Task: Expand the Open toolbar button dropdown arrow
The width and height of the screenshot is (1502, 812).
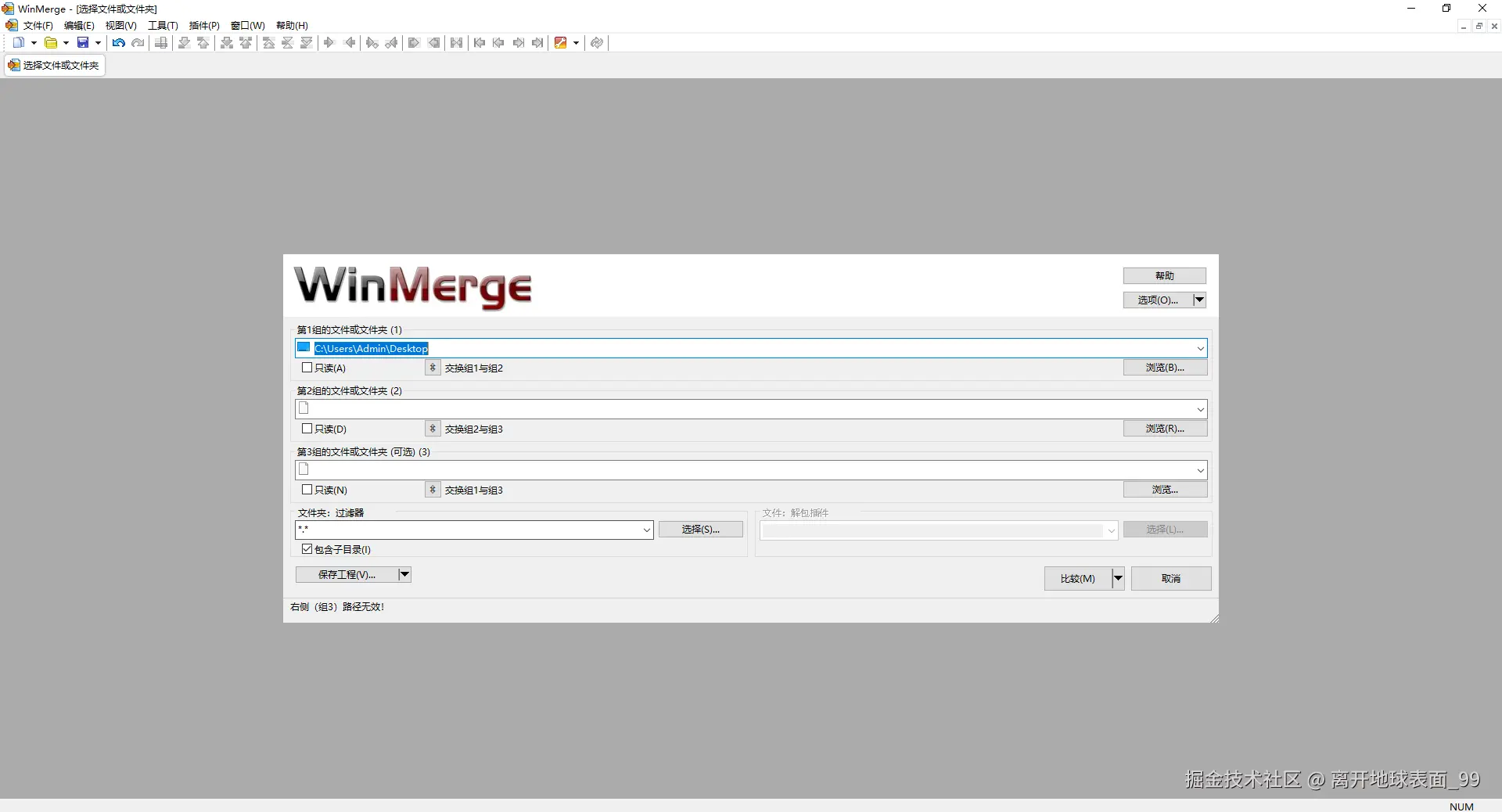Action: coord(66,43)
